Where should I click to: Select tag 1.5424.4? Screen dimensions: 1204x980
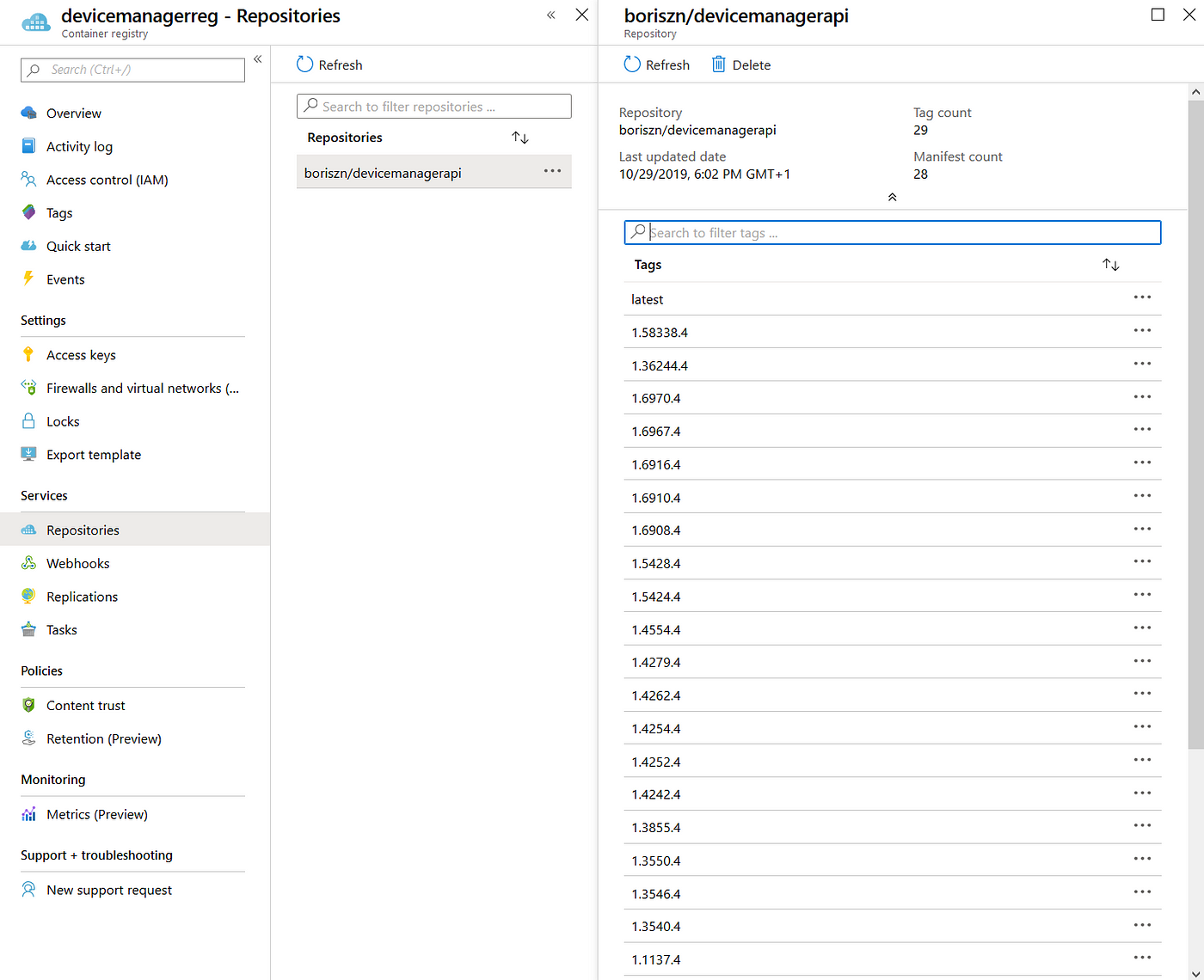[893, 597]
